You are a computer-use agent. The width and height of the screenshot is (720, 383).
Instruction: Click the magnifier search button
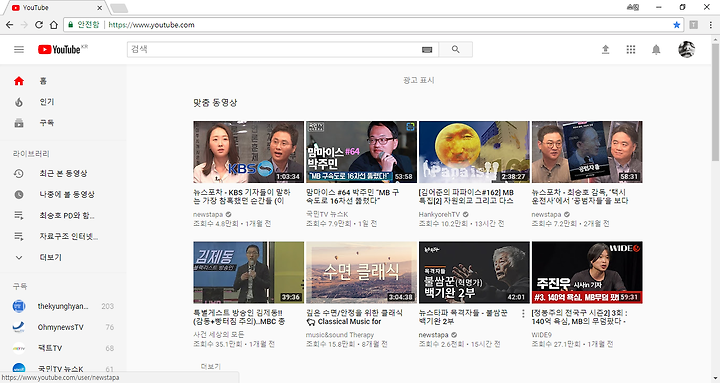(456, 49)
